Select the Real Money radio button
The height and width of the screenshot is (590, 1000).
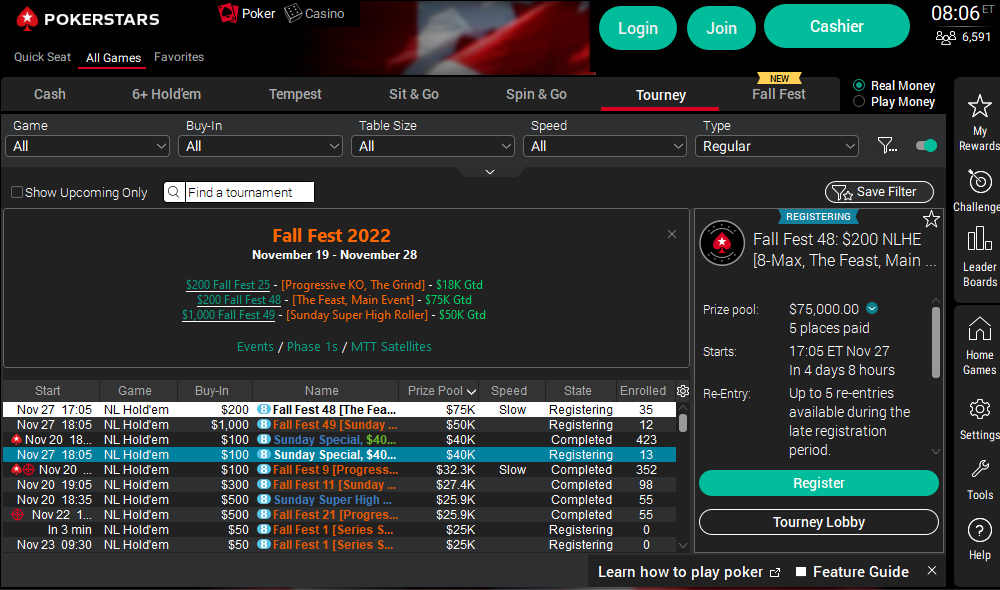pos(859,85)
